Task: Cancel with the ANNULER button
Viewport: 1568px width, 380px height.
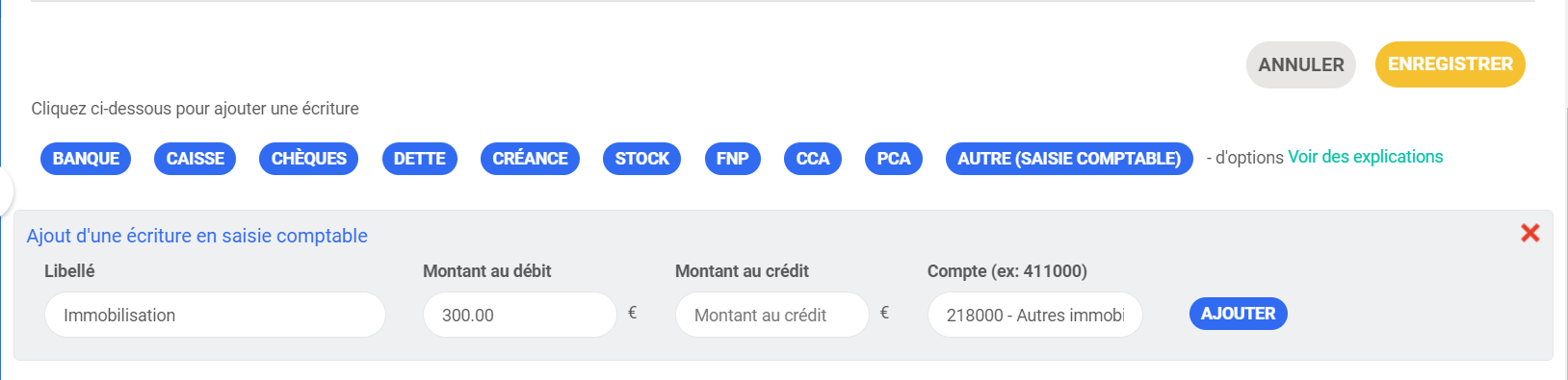Action: 1301,64
